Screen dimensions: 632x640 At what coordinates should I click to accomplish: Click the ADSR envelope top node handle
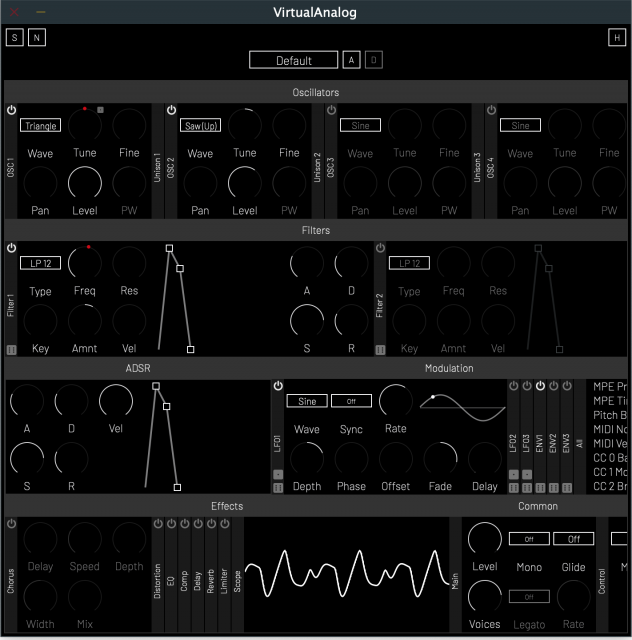156,386
